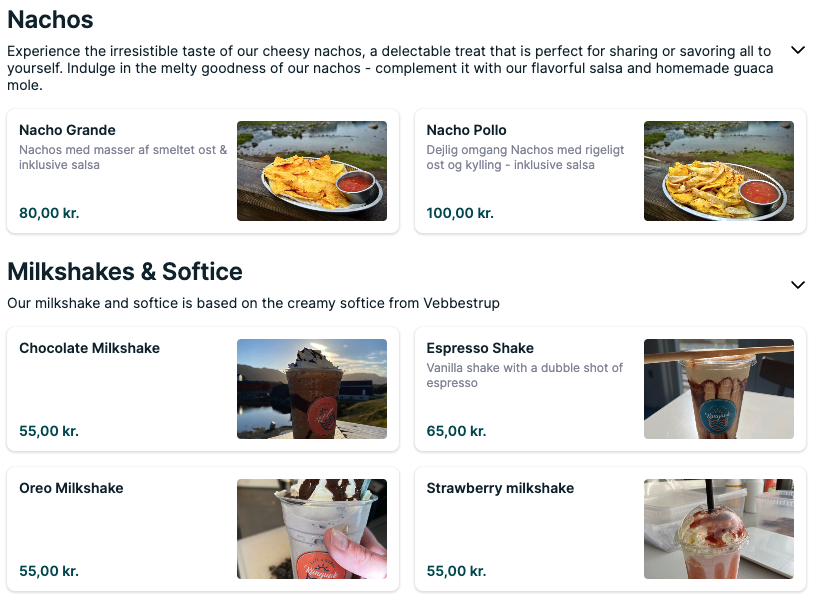The width and height of the screenshot is (815, 603).
Task: Select the Nacho Grande item title
Action: 67,130
